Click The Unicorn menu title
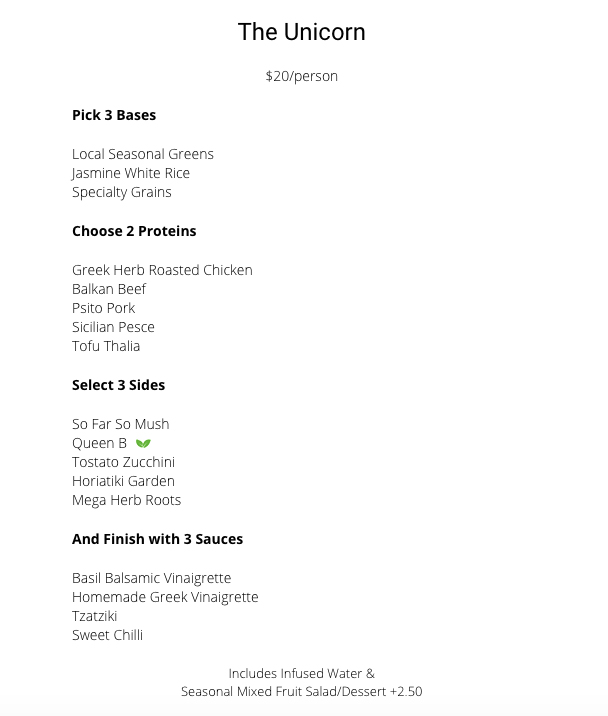This screenshot has height=716, width=608. point(301,32)
